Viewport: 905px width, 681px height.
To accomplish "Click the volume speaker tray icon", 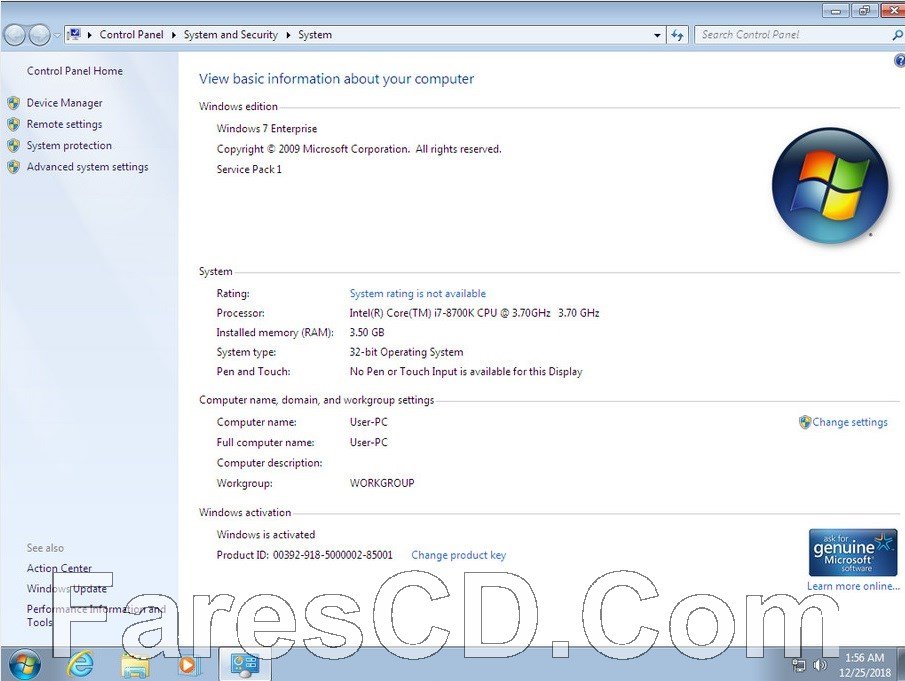I will click(x=820, y=665).
